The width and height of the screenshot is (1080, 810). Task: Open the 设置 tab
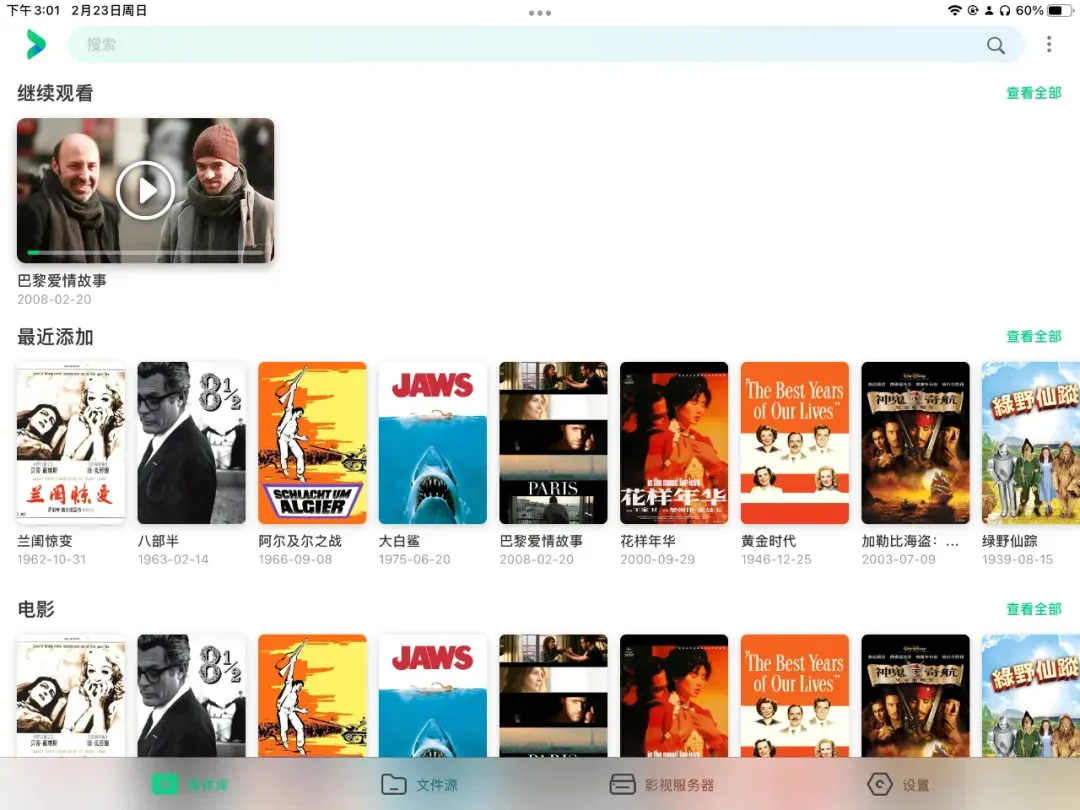897,785
